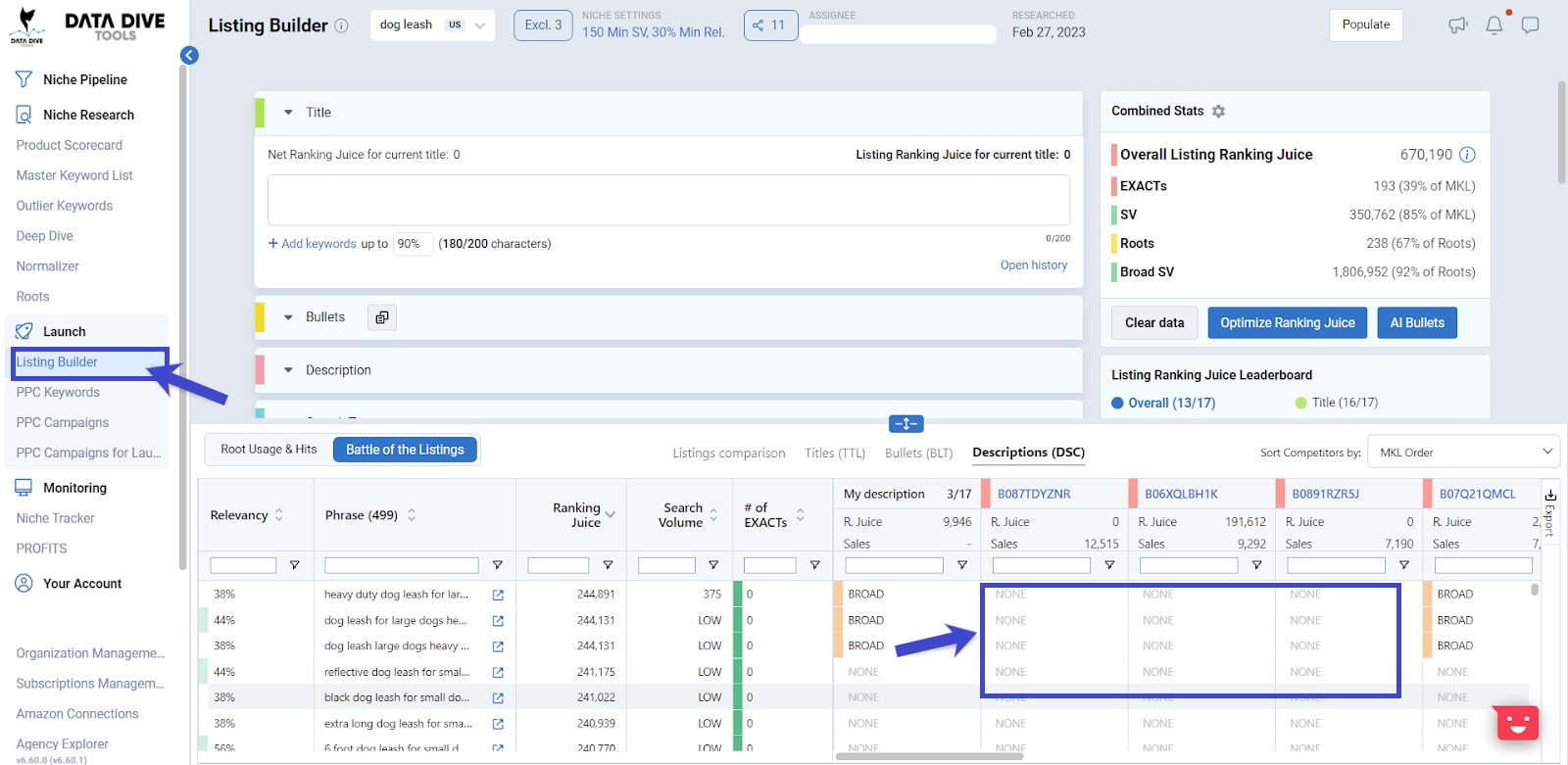This screenshot has height=765, width=1568.
Task: Click the panel resize handle icon
Action: (x=906, y=423)
